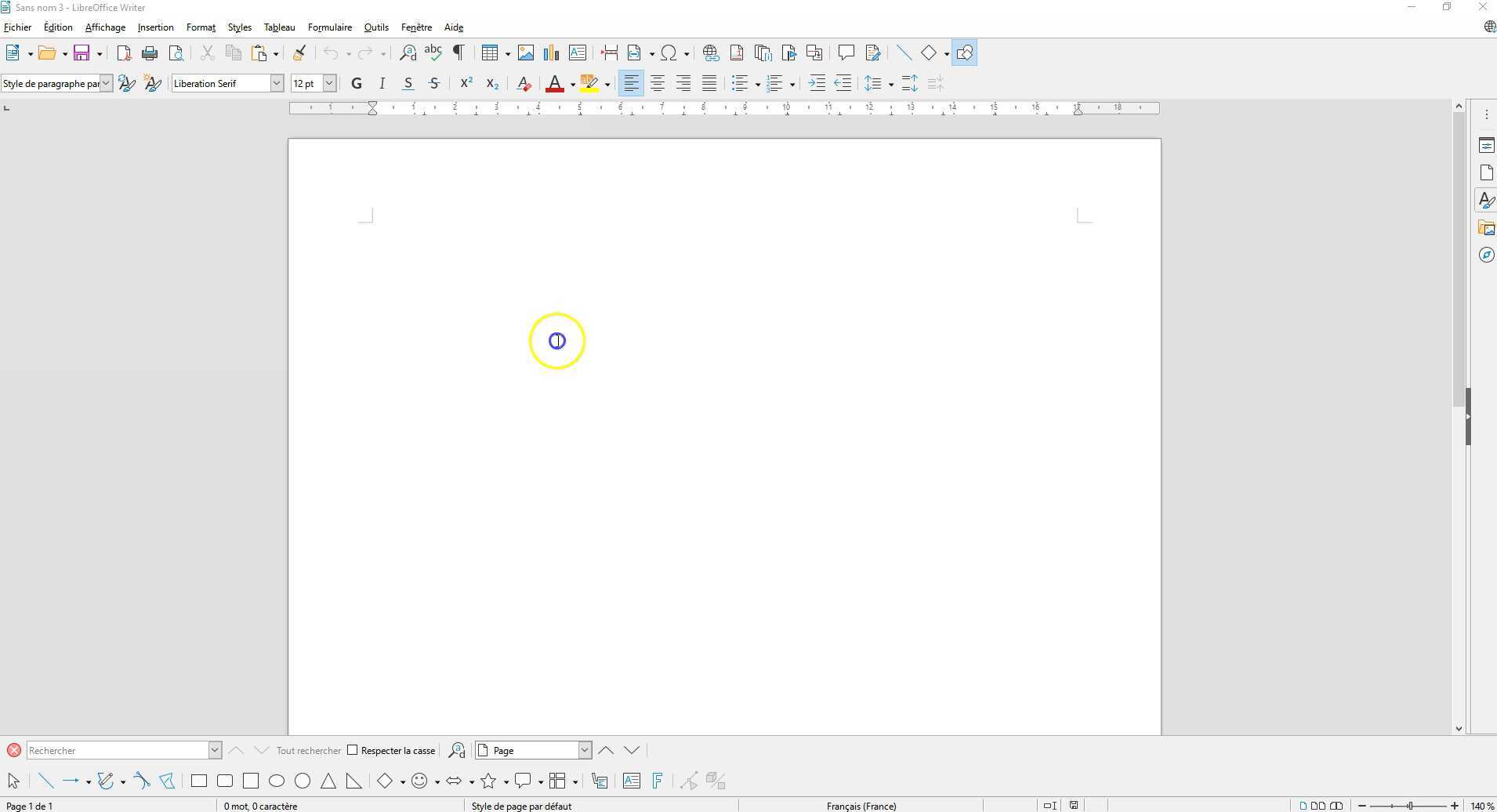This screenshot has height=812, width=1497.
Task: Export the document as PDF
Action: pyautogui.click(x=125, y=53)
